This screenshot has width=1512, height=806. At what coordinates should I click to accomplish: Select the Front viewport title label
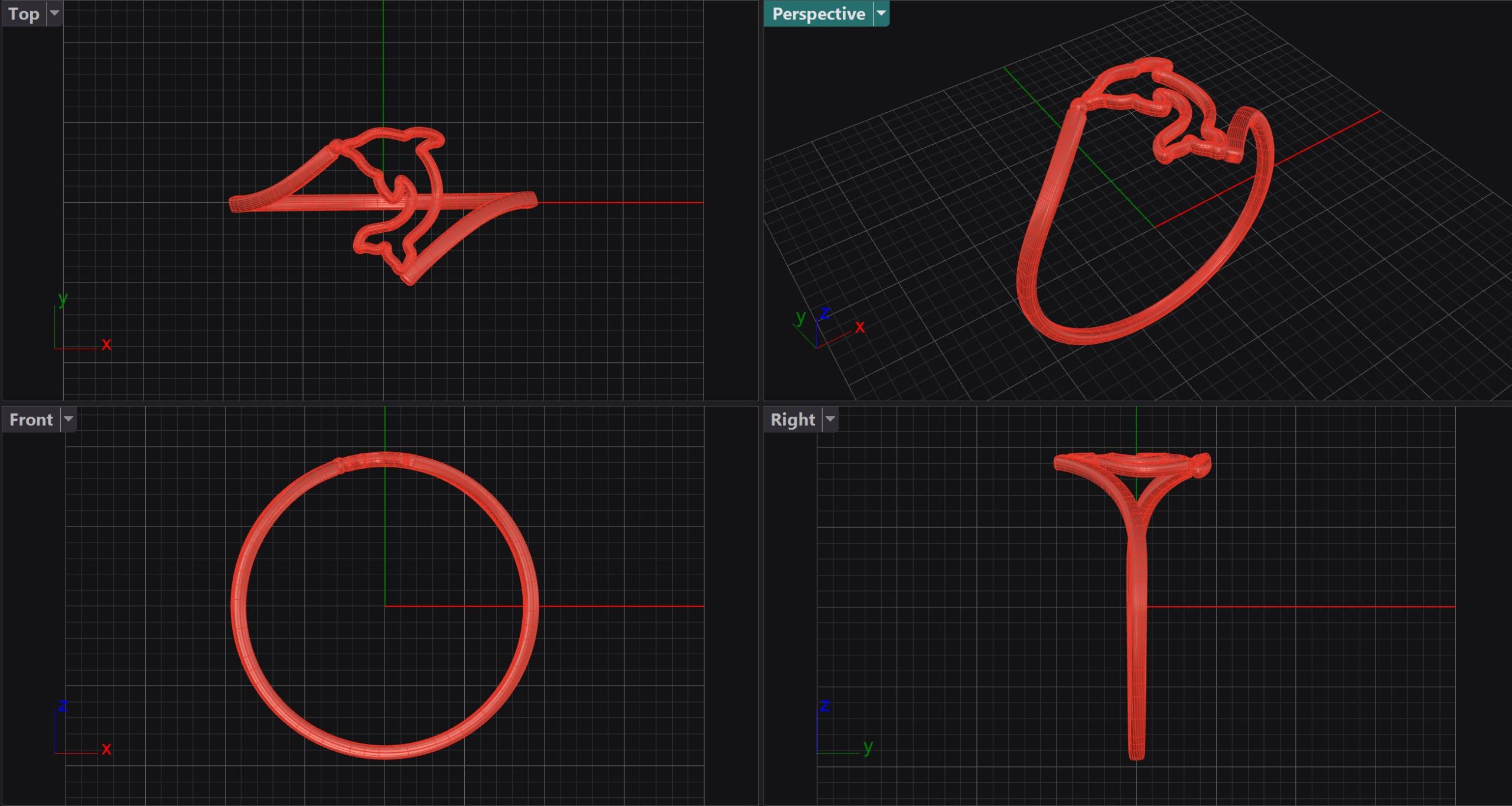[x=31, y=420]
